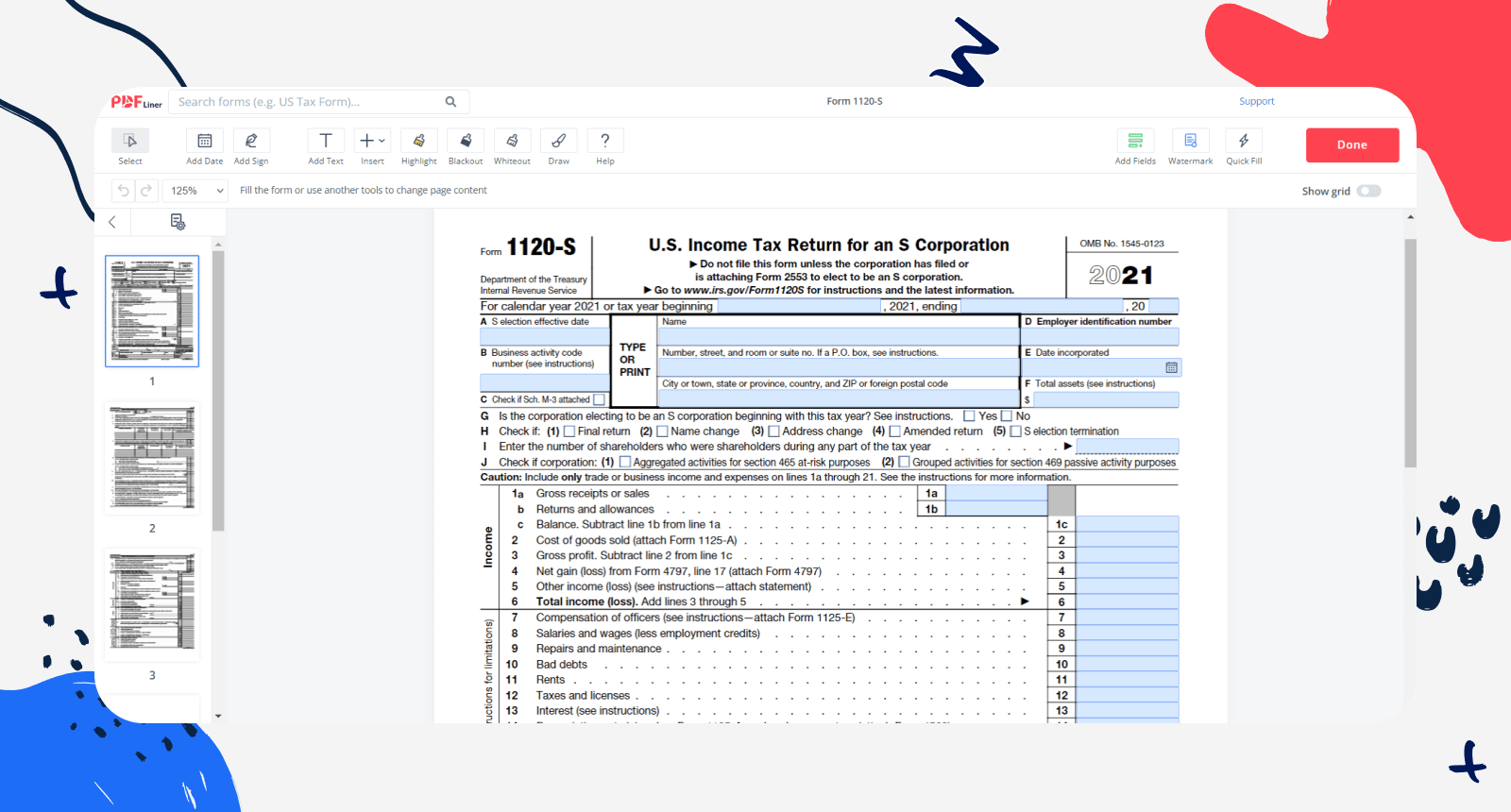Click the Insert plus icon
Image resolution: width=1511 pixels, height=812 pixels.
[366, 141]
